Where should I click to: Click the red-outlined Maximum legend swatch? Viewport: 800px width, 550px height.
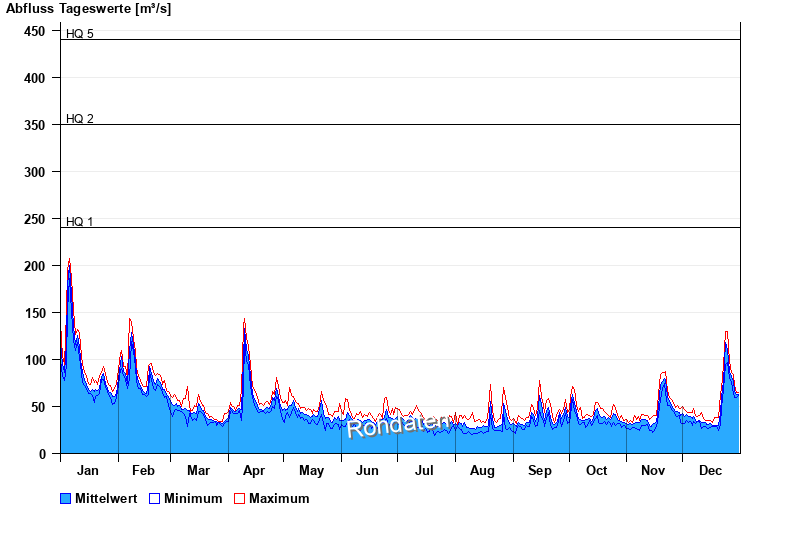[x=240, y=498]
